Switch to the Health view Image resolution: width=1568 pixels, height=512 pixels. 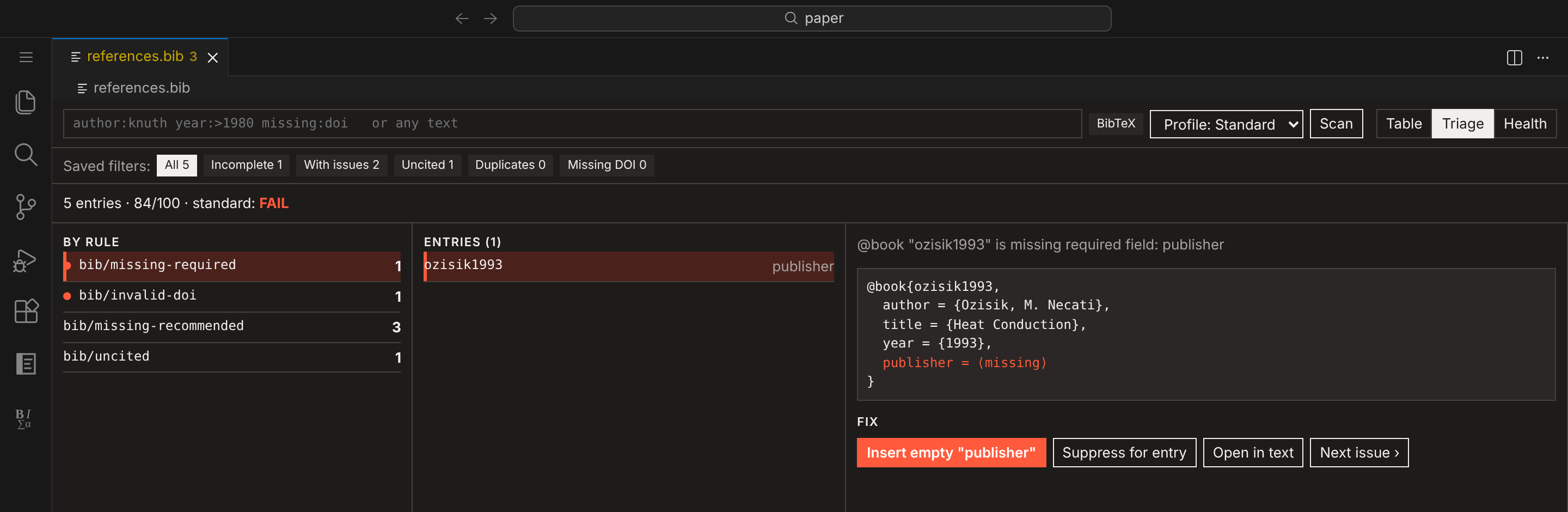click(x=1524, y=124)
